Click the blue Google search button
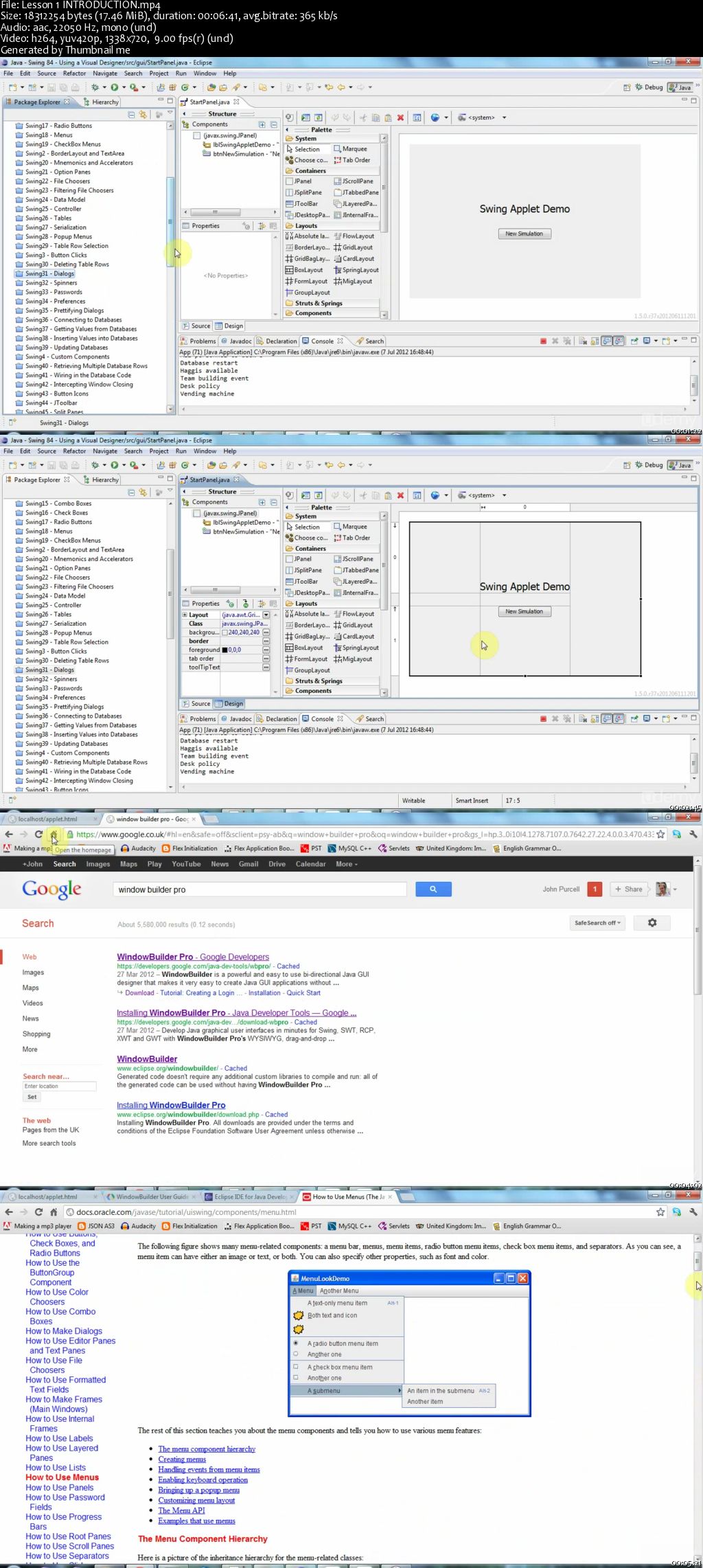 [433, 889]
